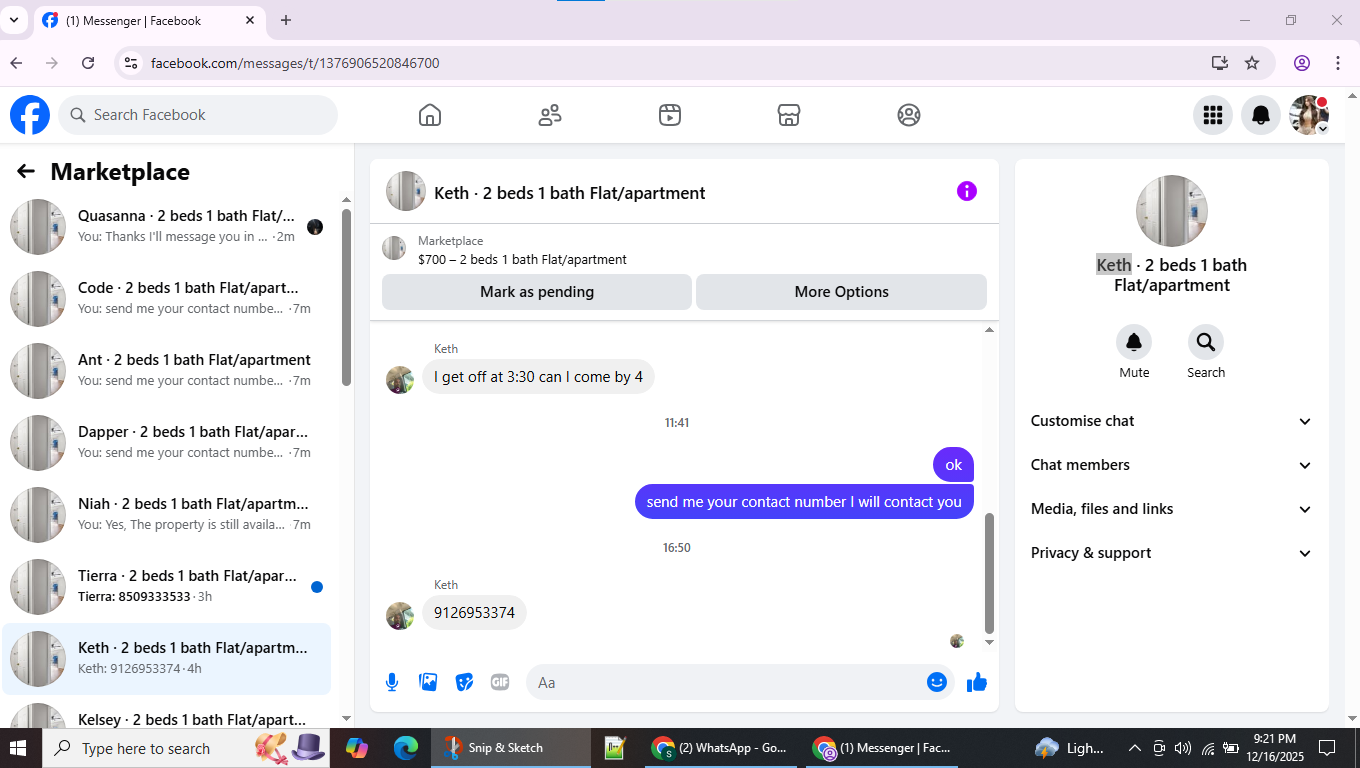This screenshot has width=1360, height=768.
Task: Open Chrome profile icon
Action: pyautogui.click(x=1302, y=63)
